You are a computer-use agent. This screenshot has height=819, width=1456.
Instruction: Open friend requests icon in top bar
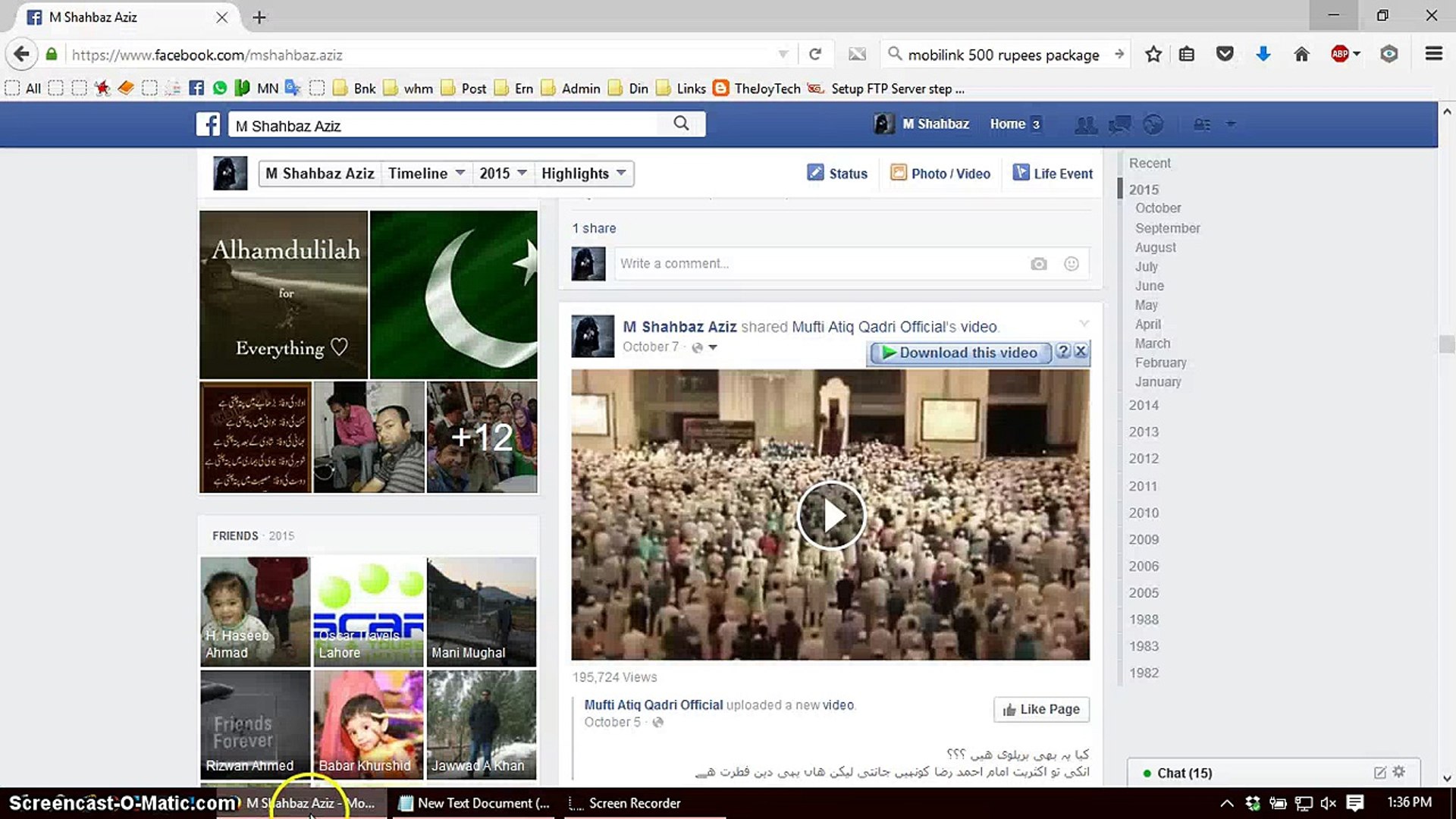tap(1086, 124)
